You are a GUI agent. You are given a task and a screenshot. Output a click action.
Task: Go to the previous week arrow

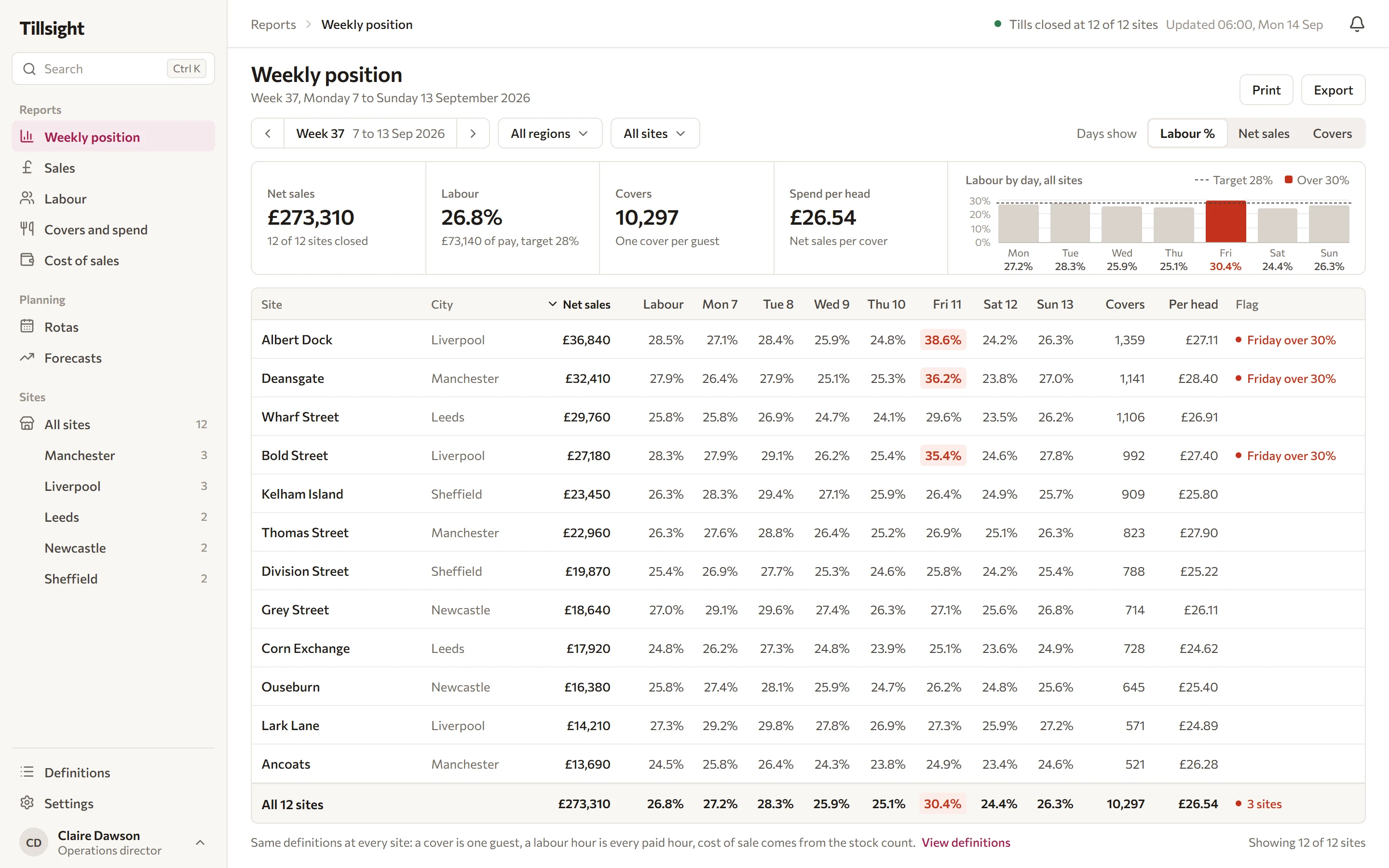pyautogui.click(x=268, y=133)
